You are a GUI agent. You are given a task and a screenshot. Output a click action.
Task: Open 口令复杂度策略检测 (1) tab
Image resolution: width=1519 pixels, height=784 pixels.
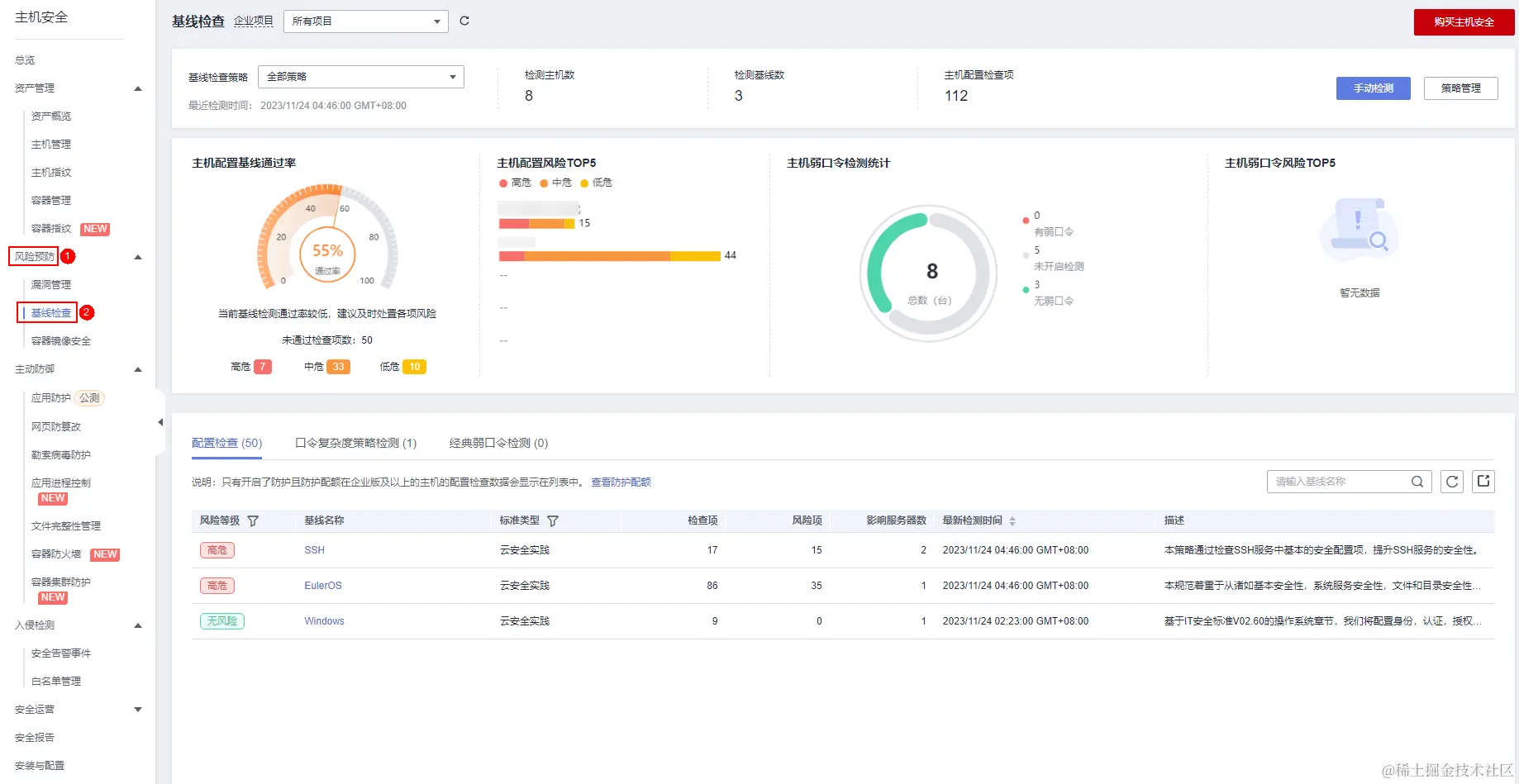[x=356, y=444]
